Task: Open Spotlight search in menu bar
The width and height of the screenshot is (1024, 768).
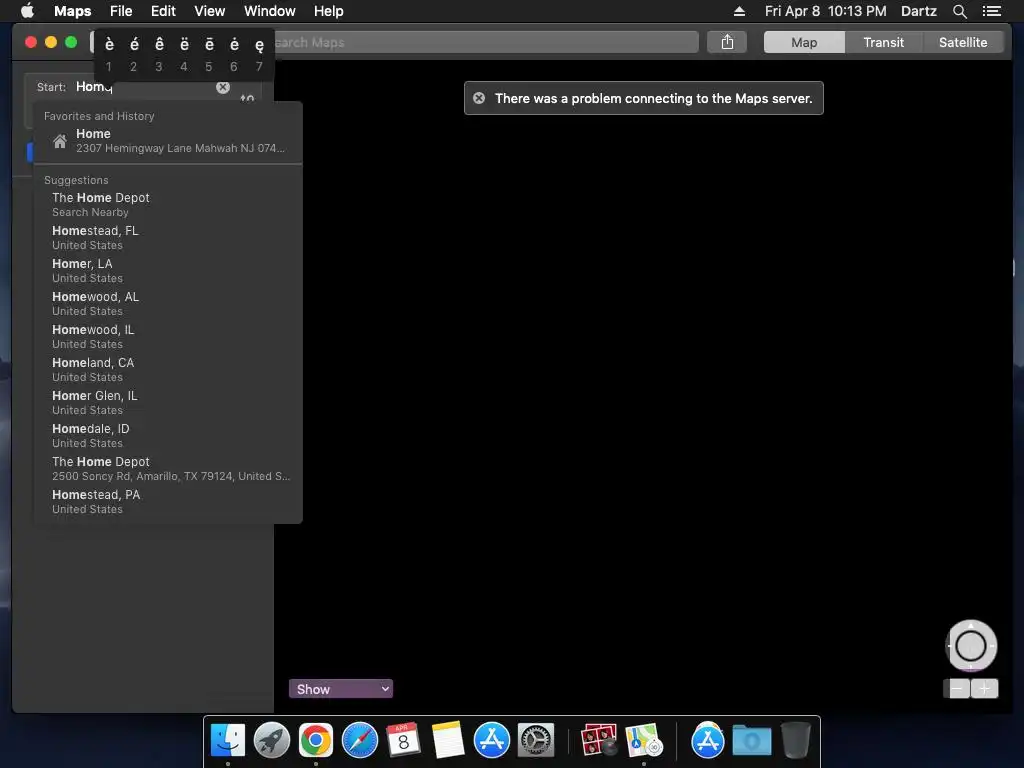Action: point(959,11)
